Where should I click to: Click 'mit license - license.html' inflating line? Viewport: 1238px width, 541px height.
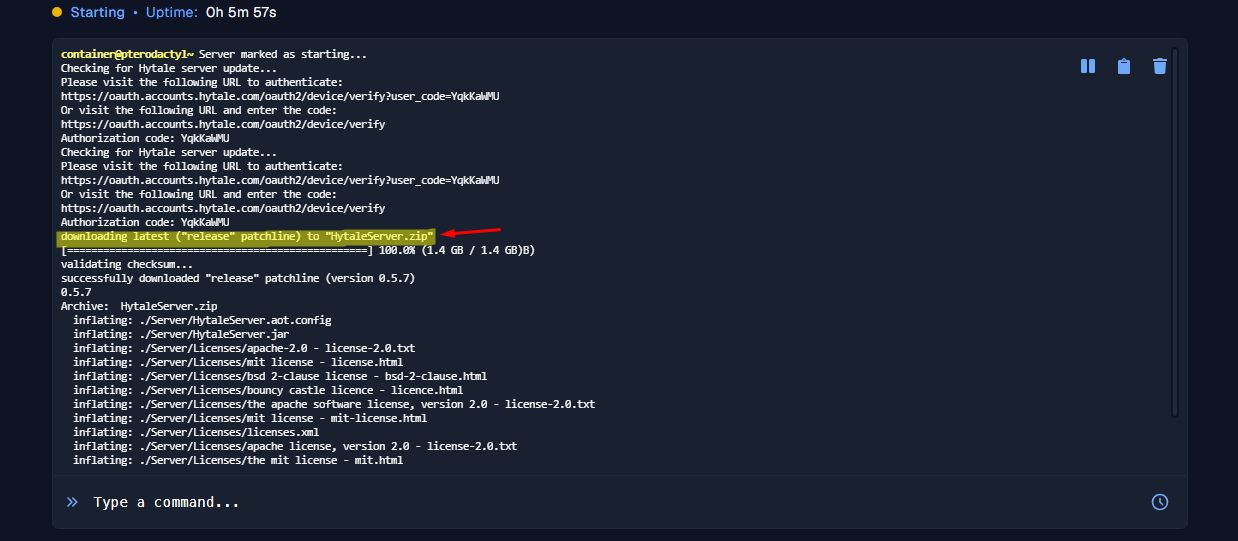point(238,362)
